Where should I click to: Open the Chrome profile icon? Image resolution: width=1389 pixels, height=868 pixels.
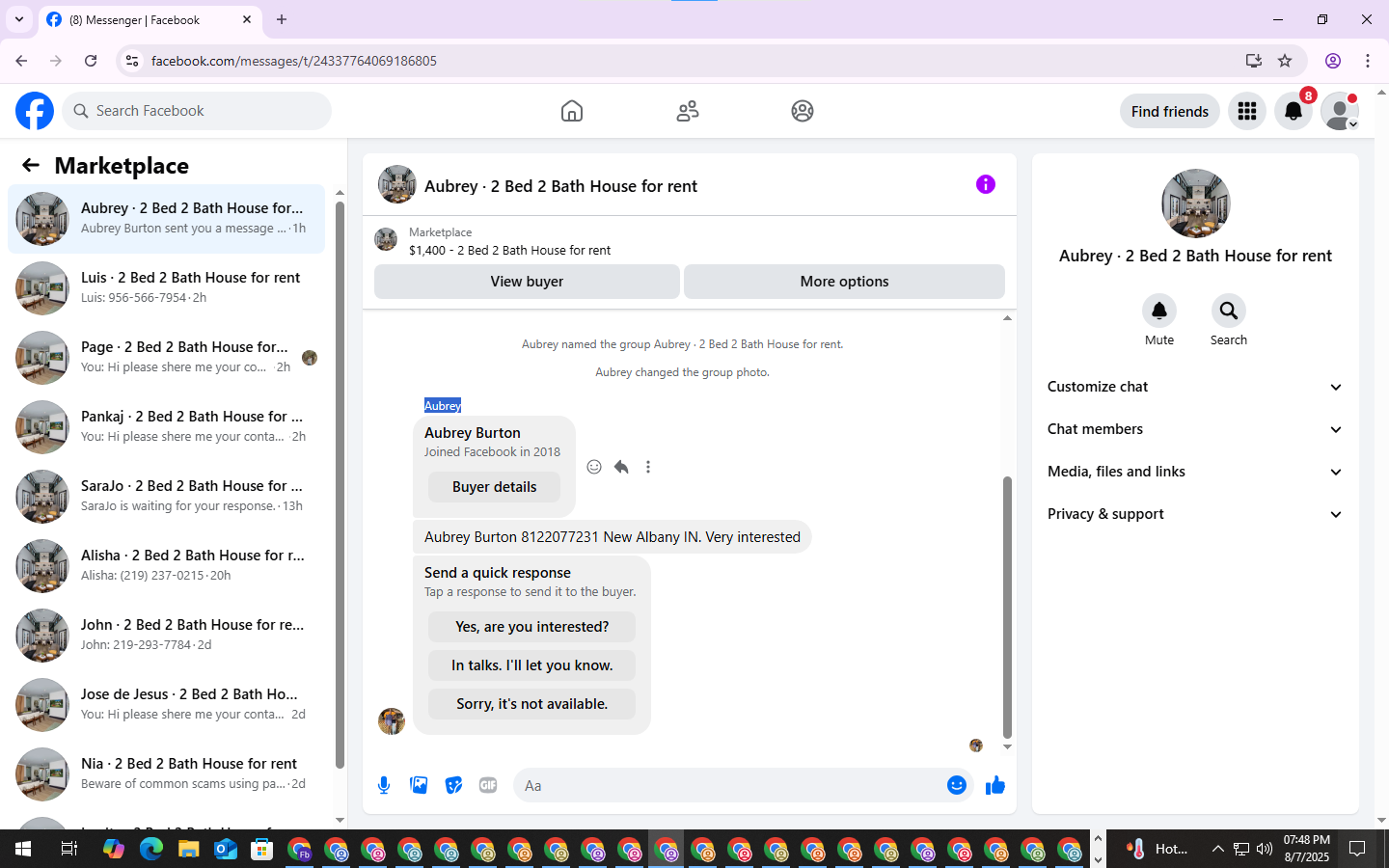1333,61
